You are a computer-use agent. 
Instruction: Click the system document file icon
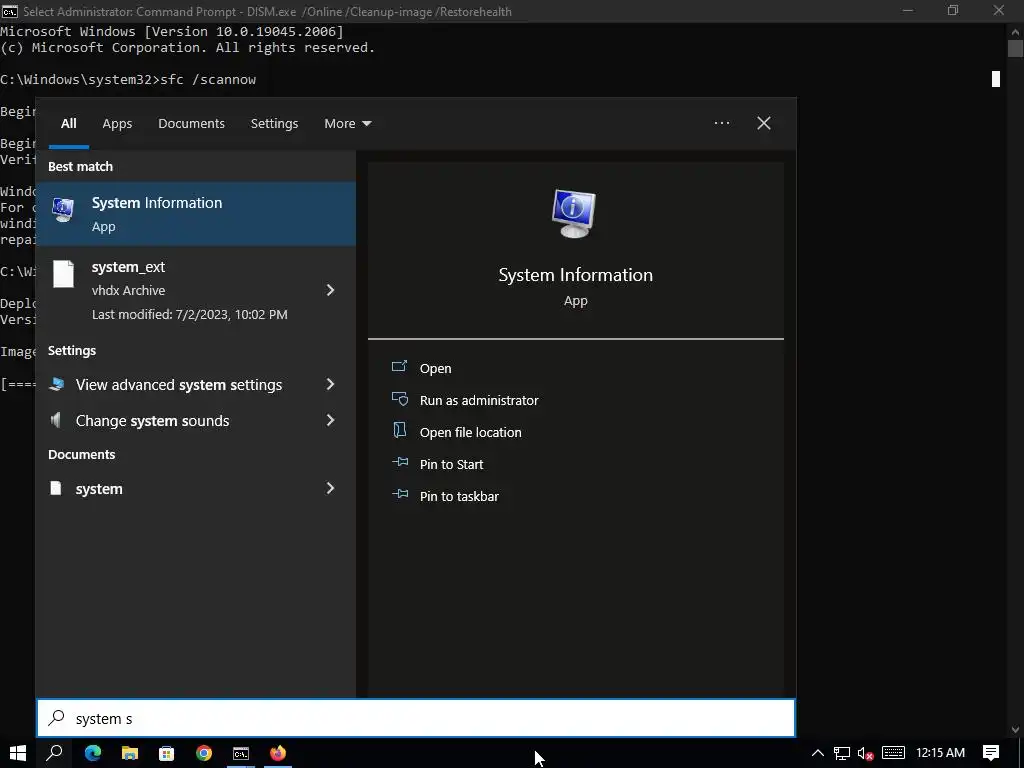pyautogui.click(x=56, y=488)
